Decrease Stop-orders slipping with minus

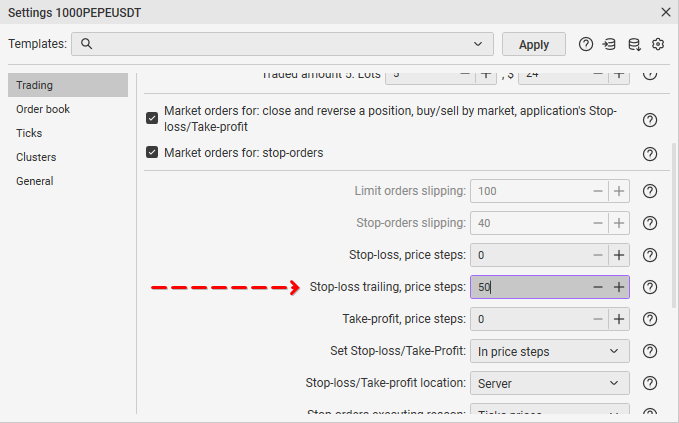point(598,223)
